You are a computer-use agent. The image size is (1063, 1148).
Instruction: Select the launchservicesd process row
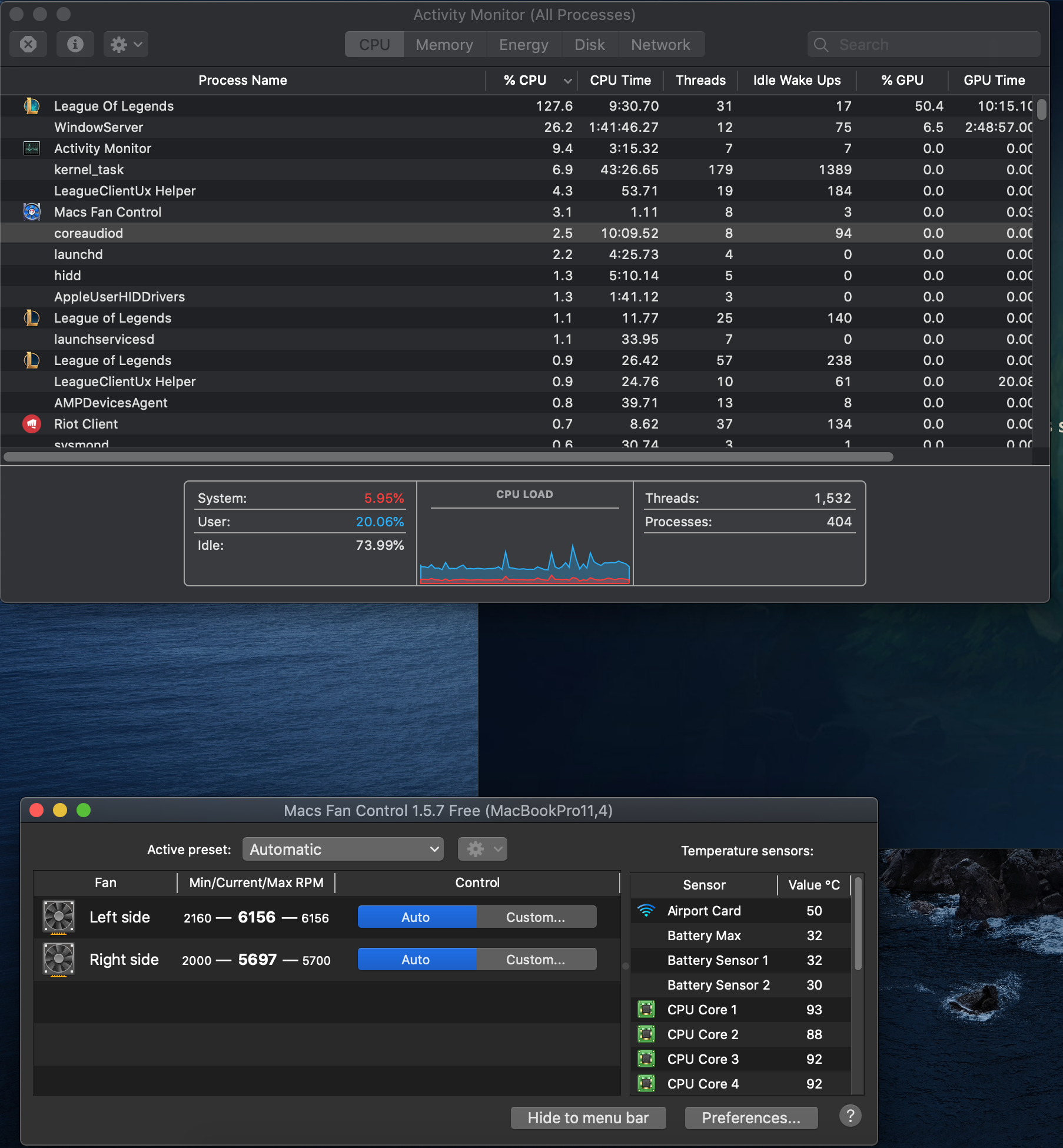[x=517, y=339]
